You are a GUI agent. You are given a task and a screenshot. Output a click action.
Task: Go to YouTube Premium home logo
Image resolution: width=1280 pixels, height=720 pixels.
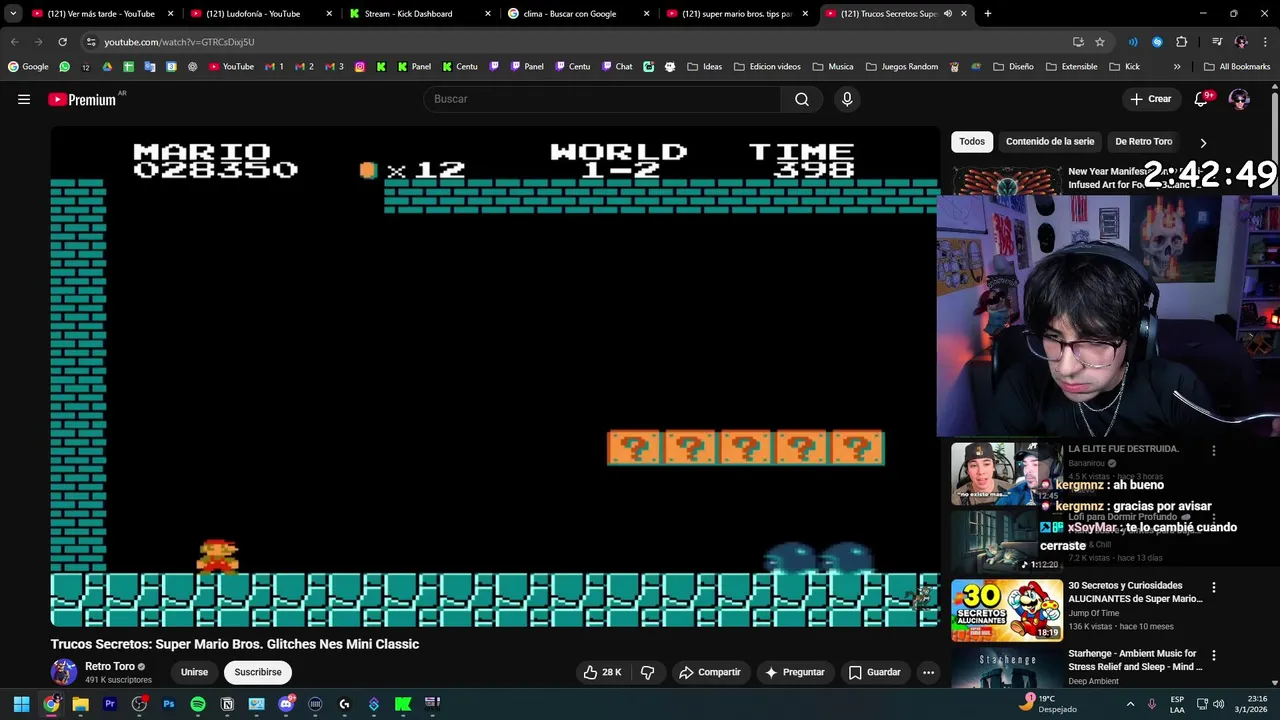82,99
